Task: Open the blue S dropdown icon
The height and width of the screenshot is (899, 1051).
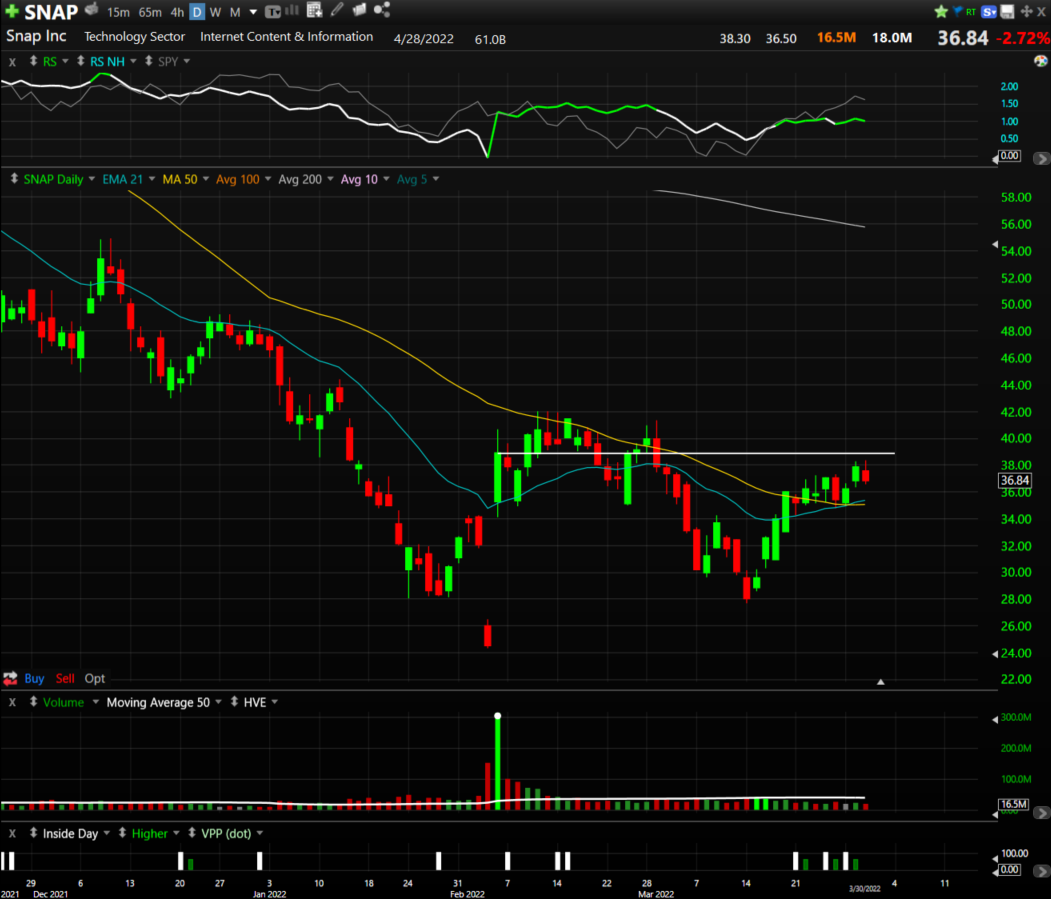Action: tap(989, 12)
